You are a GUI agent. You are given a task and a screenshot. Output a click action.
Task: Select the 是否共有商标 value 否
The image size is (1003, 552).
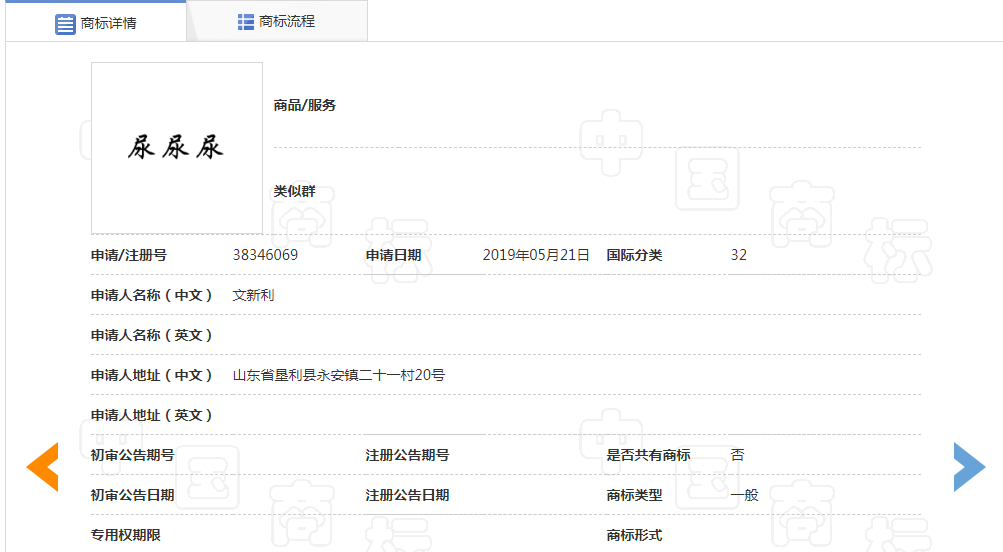[x=737, y=455]
